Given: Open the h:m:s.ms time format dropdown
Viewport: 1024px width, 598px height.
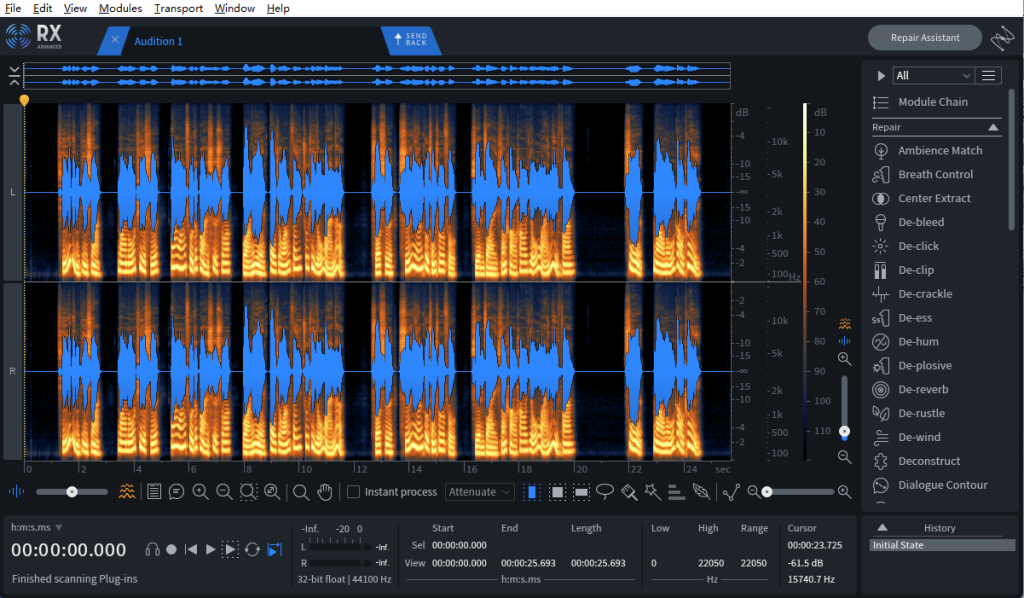Looking at the screenshot, I should pos(37,527).
